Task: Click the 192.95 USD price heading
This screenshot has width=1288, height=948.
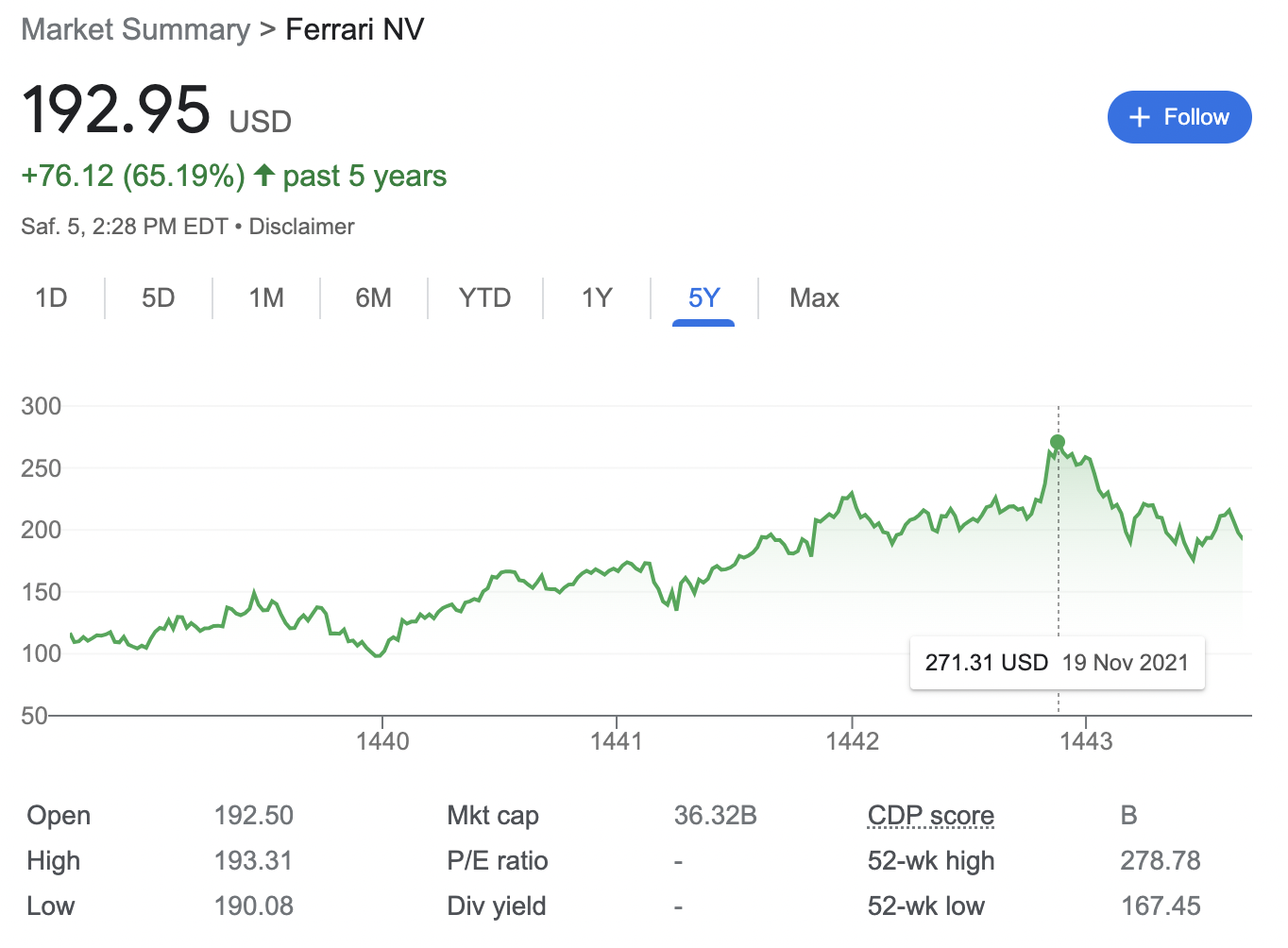Action: point(116,110)
